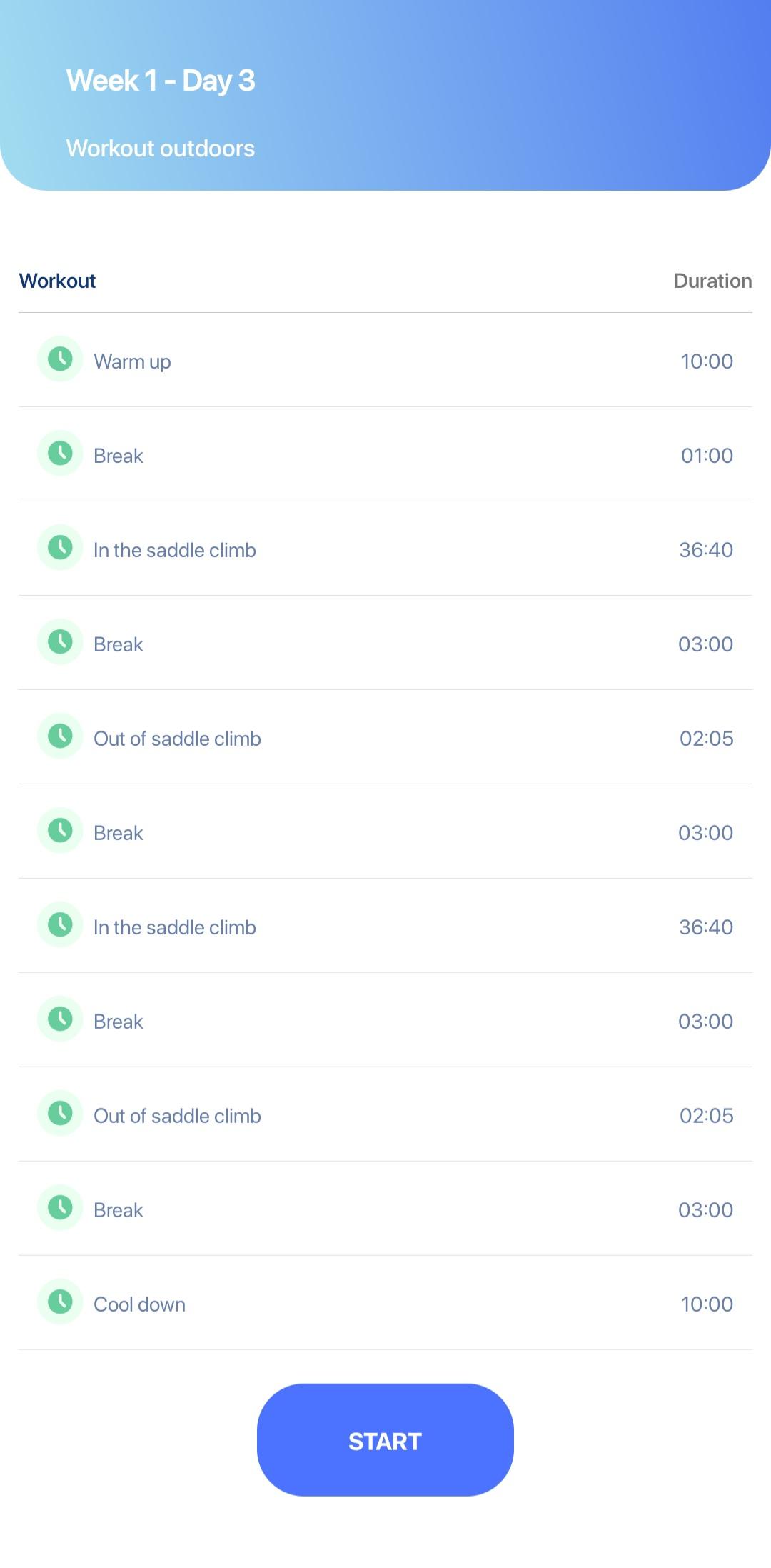
Task: Click the Workout outdoors subtitle
Action: [161, 149]
